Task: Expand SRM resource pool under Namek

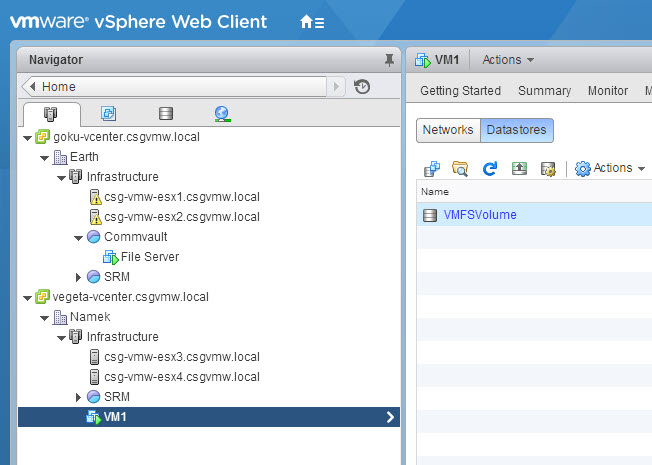Action: click(78, 398)
